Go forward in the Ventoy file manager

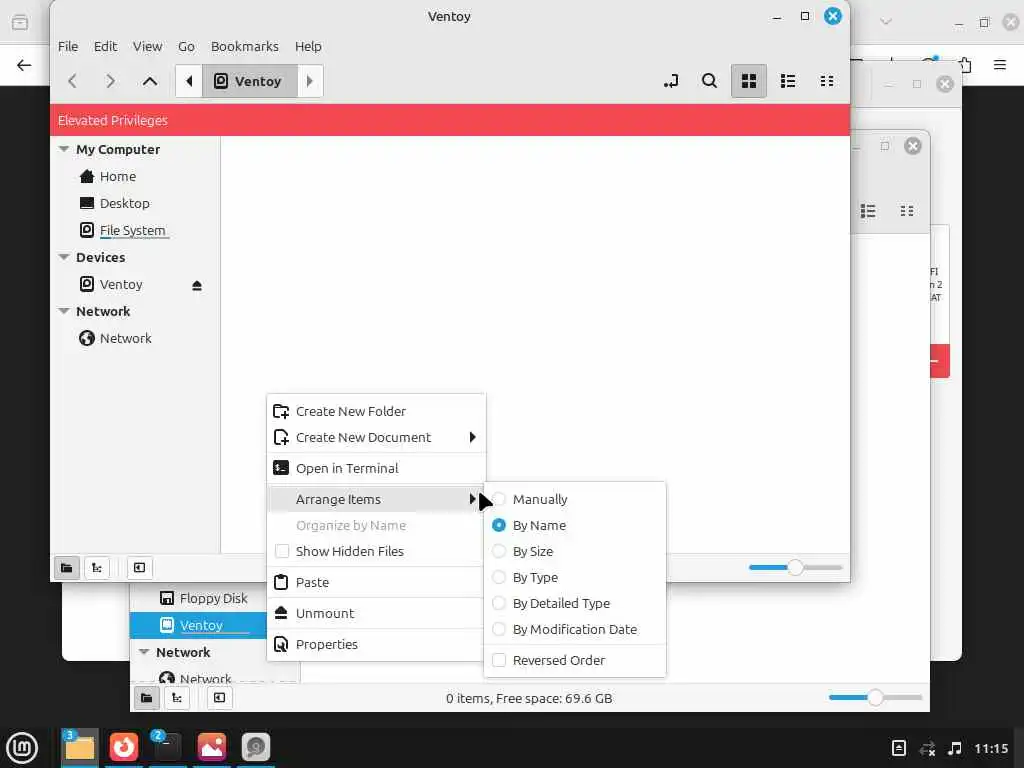pos(110,81)
